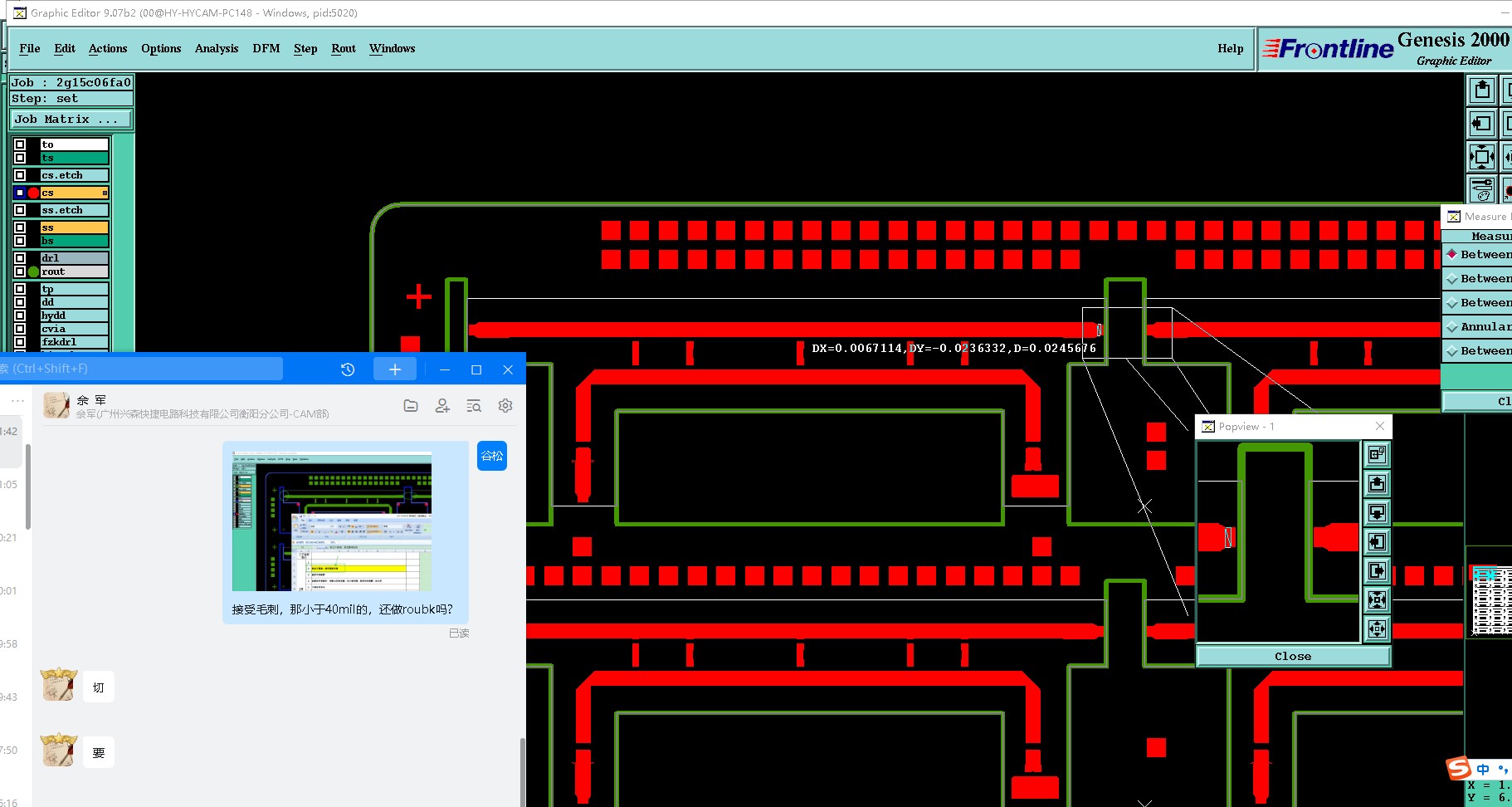Pan right in Popview window
This screenshot has width=1512, height=807.
(1377, 570)
